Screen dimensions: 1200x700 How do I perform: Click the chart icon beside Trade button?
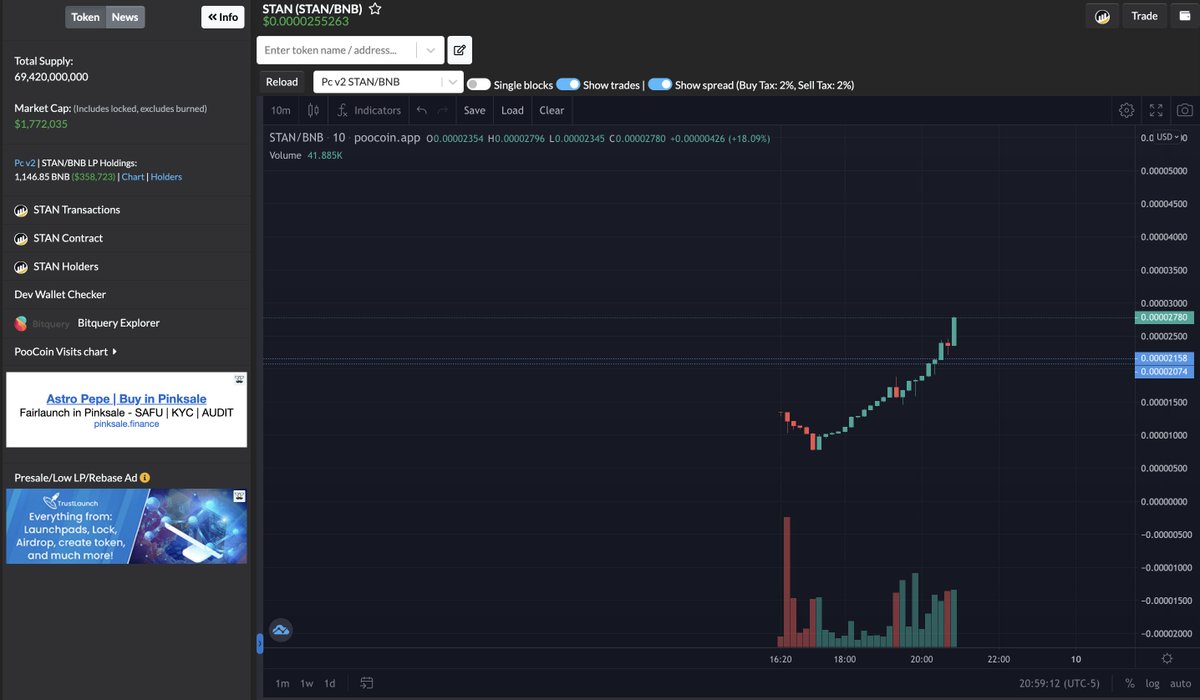(x=1104, y=16)
